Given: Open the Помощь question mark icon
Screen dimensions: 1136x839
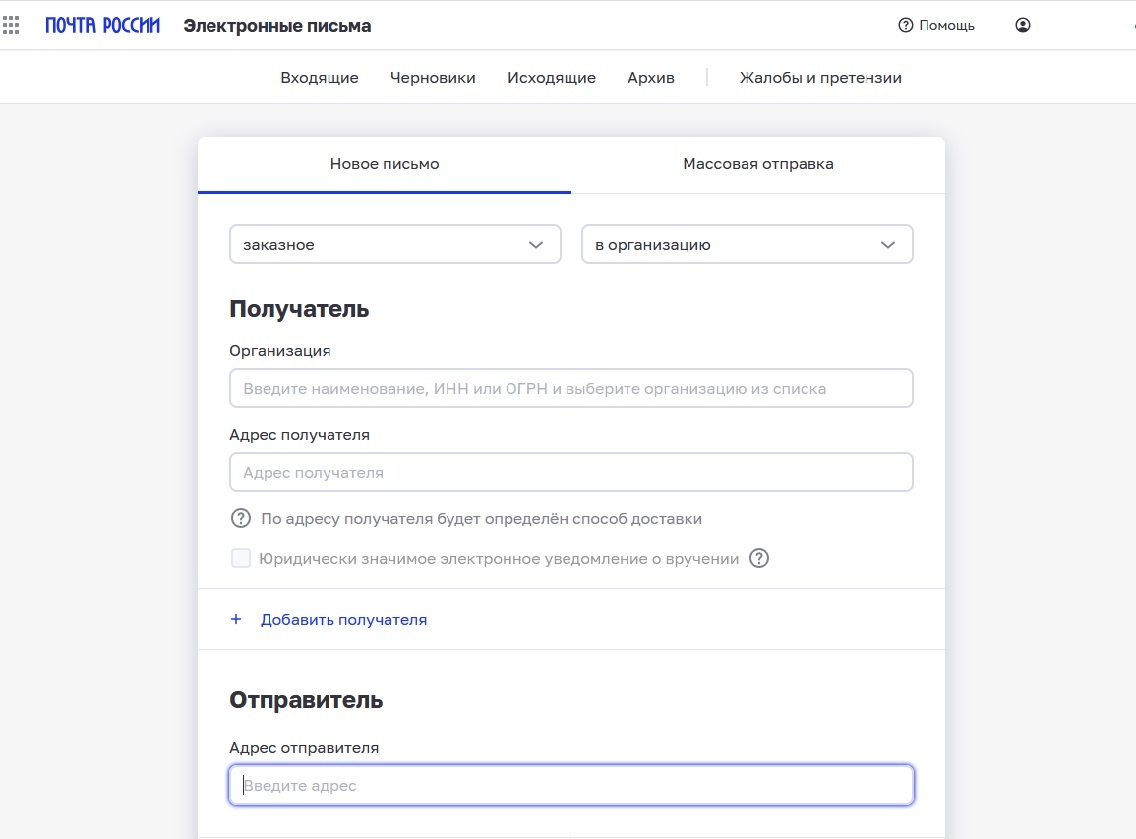Looking at the screenshot, I should [905, 25].
